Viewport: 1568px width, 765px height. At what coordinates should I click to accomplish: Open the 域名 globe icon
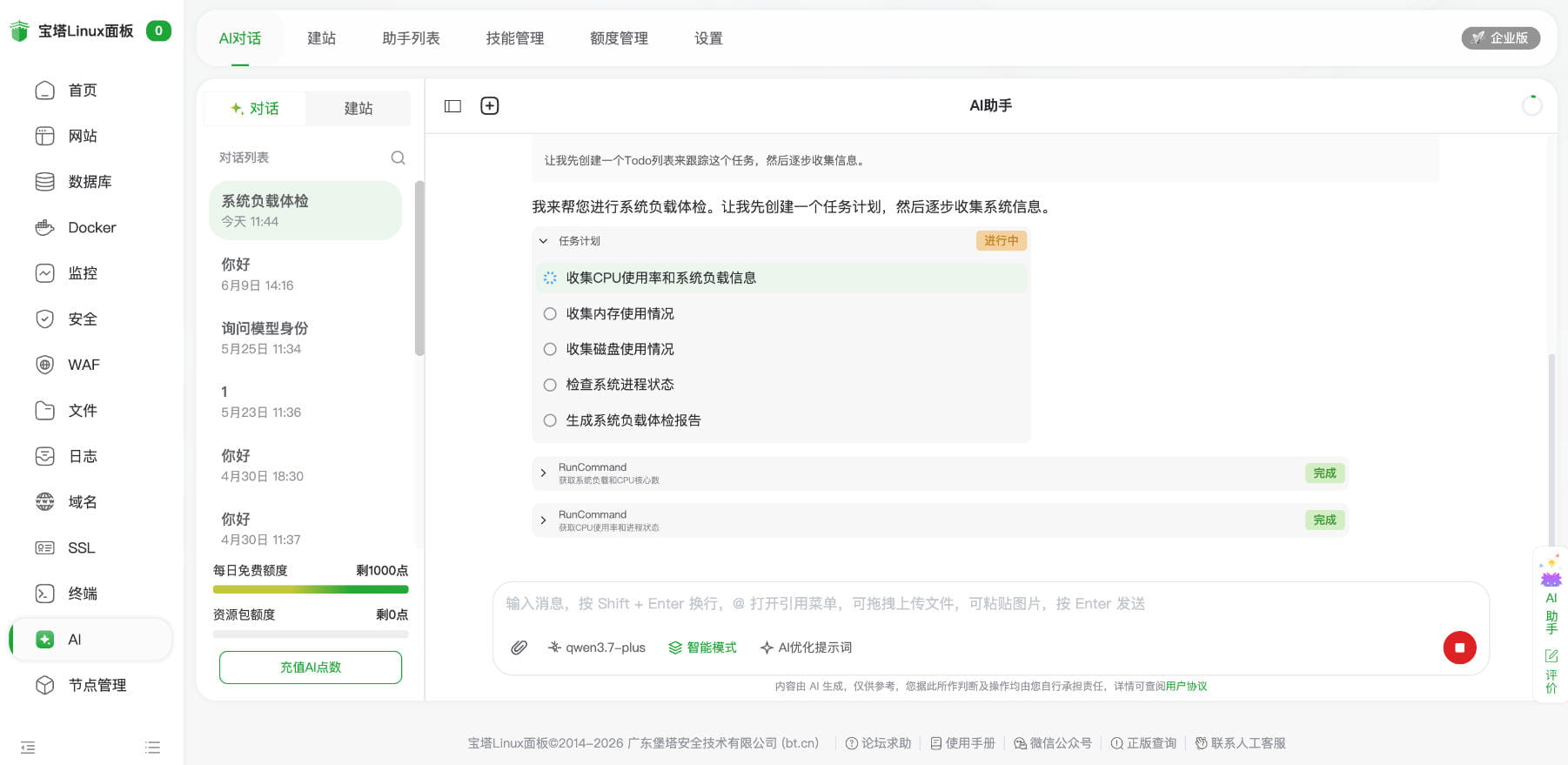tap(44, 502)
